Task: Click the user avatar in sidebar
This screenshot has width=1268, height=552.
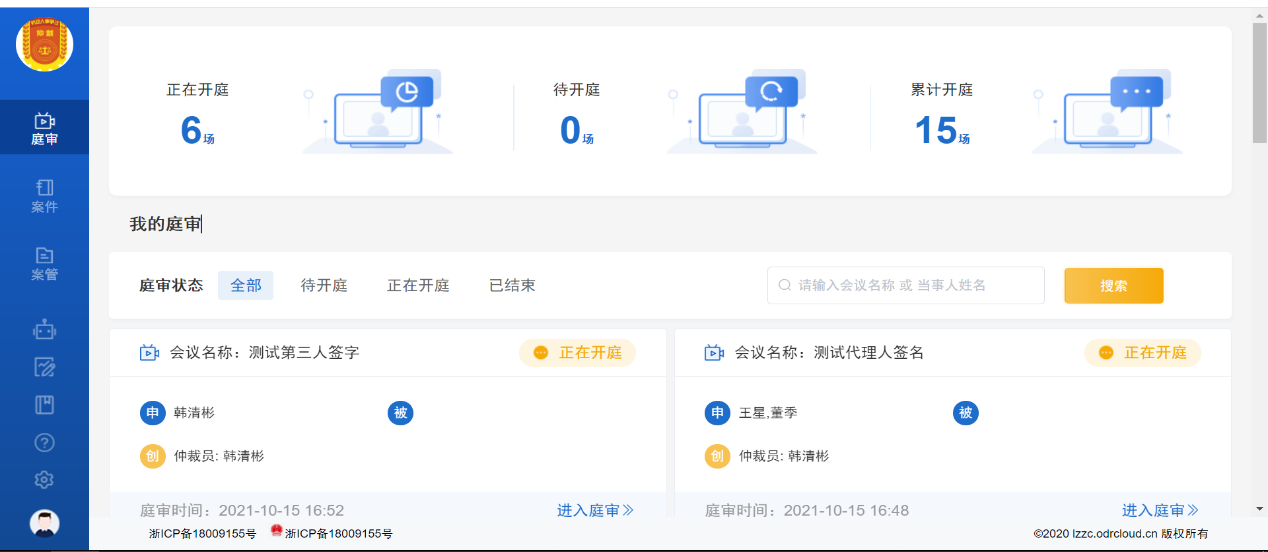Action: tap(44, 522)
